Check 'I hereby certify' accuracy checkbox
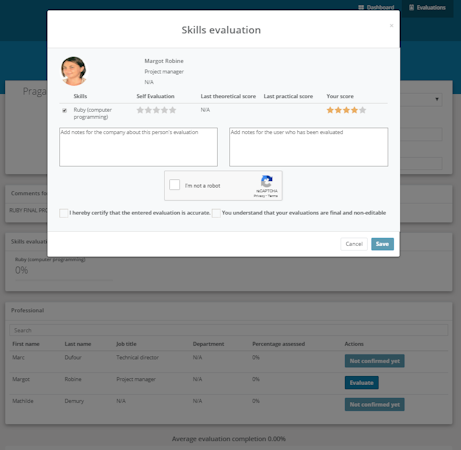 point(64,213)
